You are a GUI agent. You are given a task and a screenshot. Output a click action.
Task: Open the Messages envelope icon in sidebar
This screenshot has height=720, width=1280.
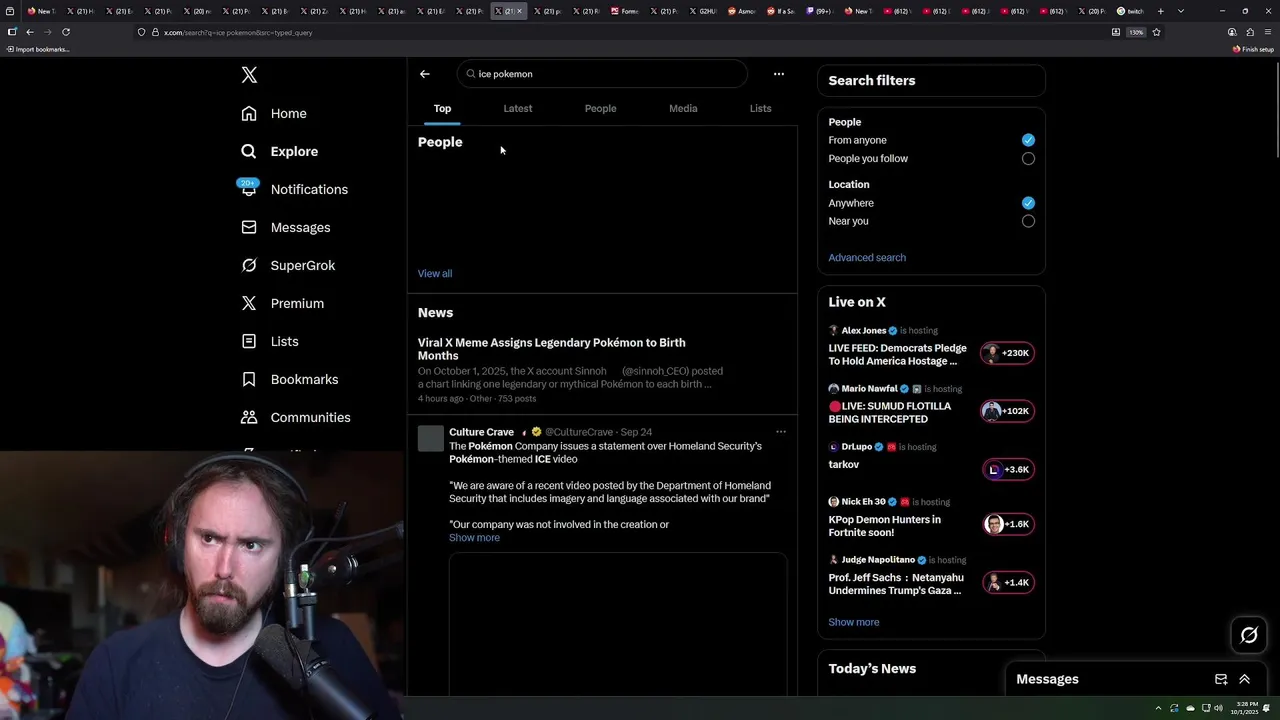point(249,227)
